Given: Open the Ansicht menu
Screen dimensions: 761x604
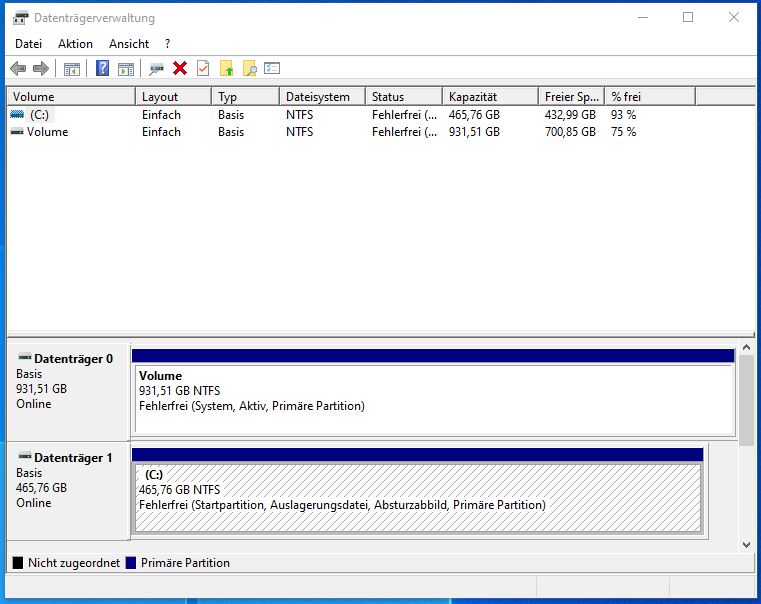Looking at the screenshot, I should pos(129,44).
